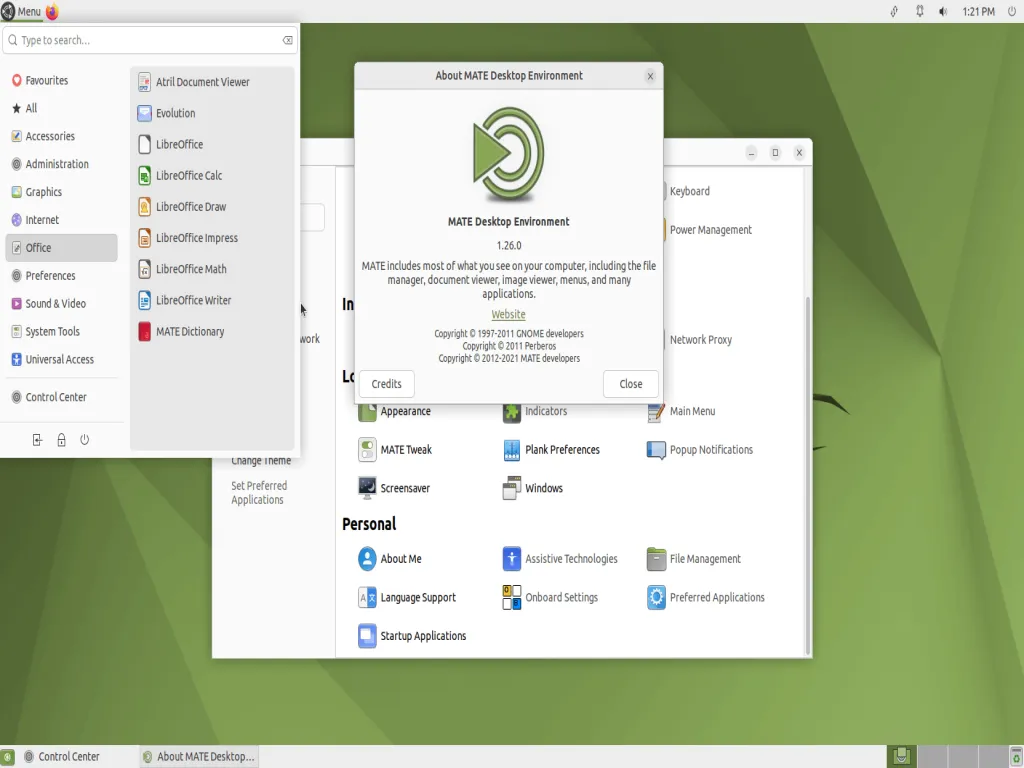Open Assistive Technologies settings
1024x768 pixels.
click(560, 558)
